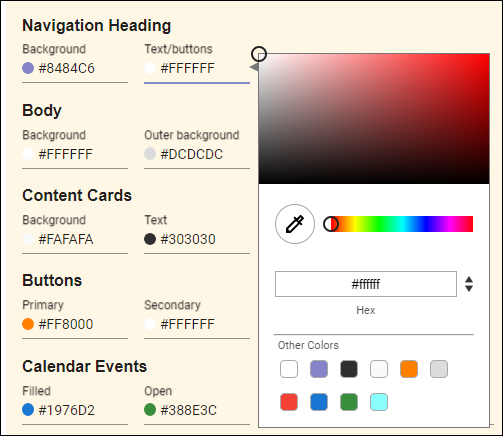The width and height of the screenshot is (503, 436).
Task: Select the blue swatch in Other Colors
Action: [x=319, y=402]
